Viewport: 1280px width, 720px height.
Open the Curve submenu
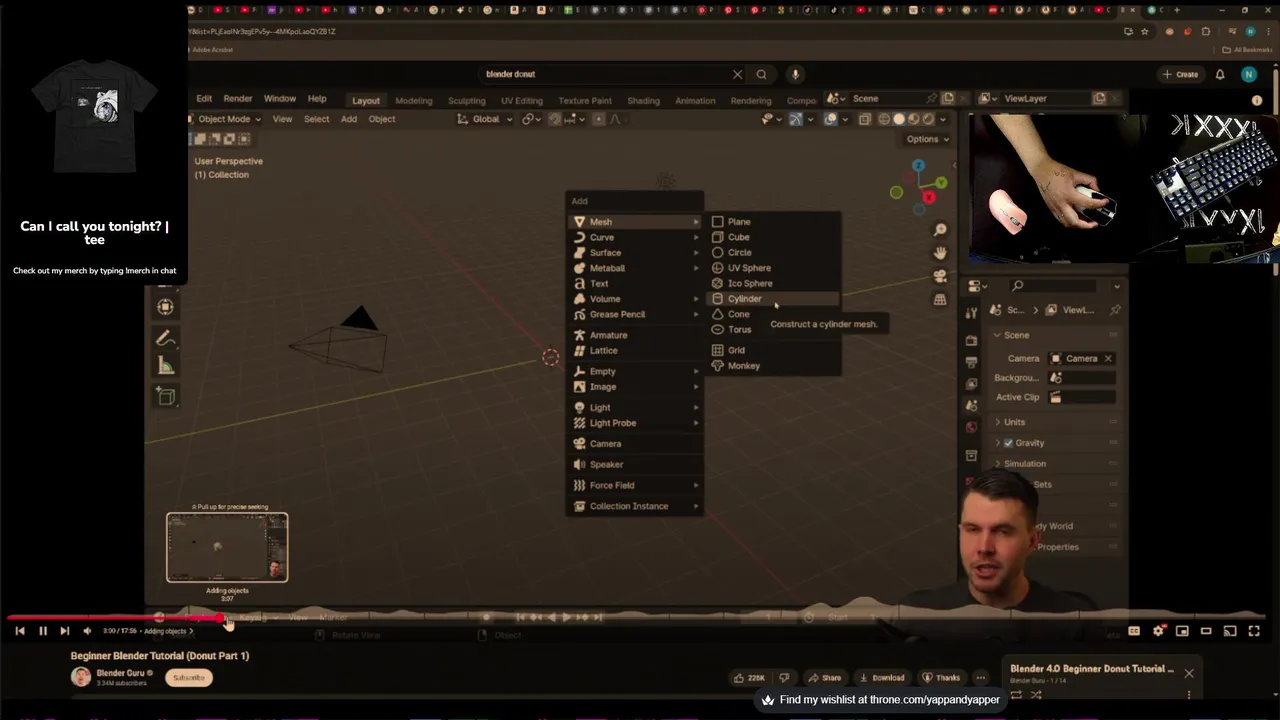coord(635,237)
